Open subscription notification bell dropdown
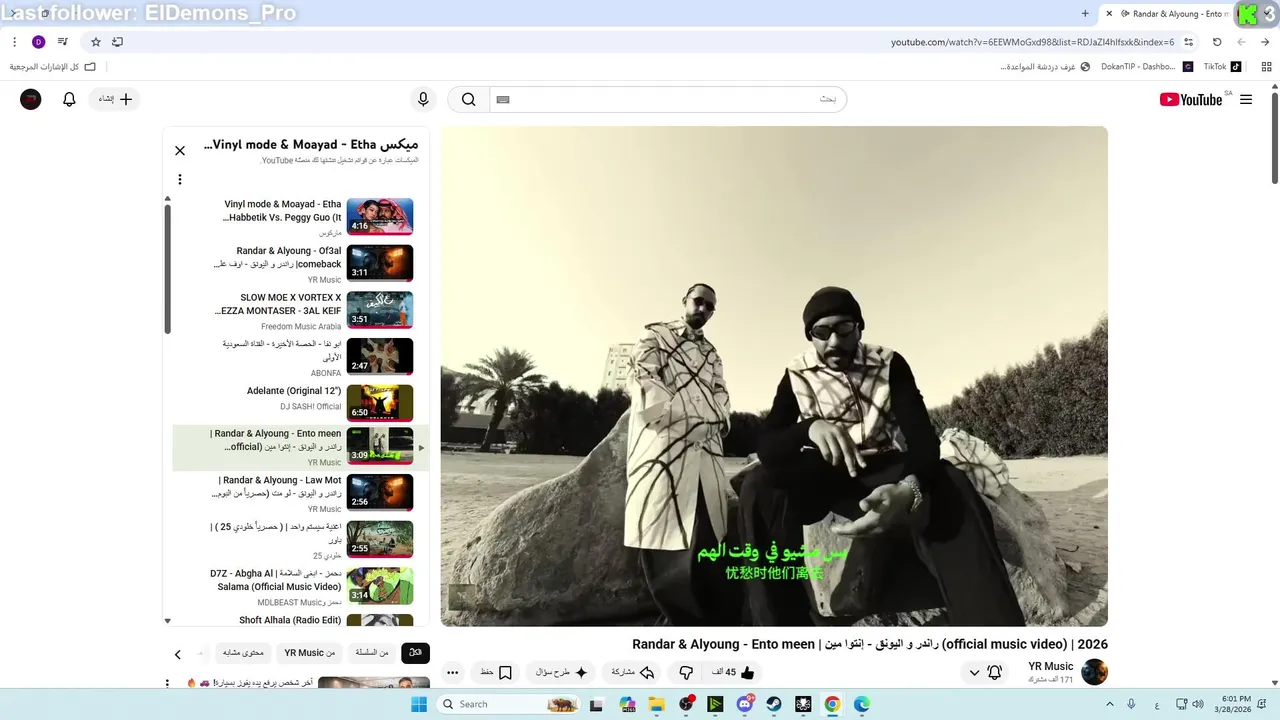This screenshot has width=1280, height=720. pyautogui.click(x=985, y=673)
